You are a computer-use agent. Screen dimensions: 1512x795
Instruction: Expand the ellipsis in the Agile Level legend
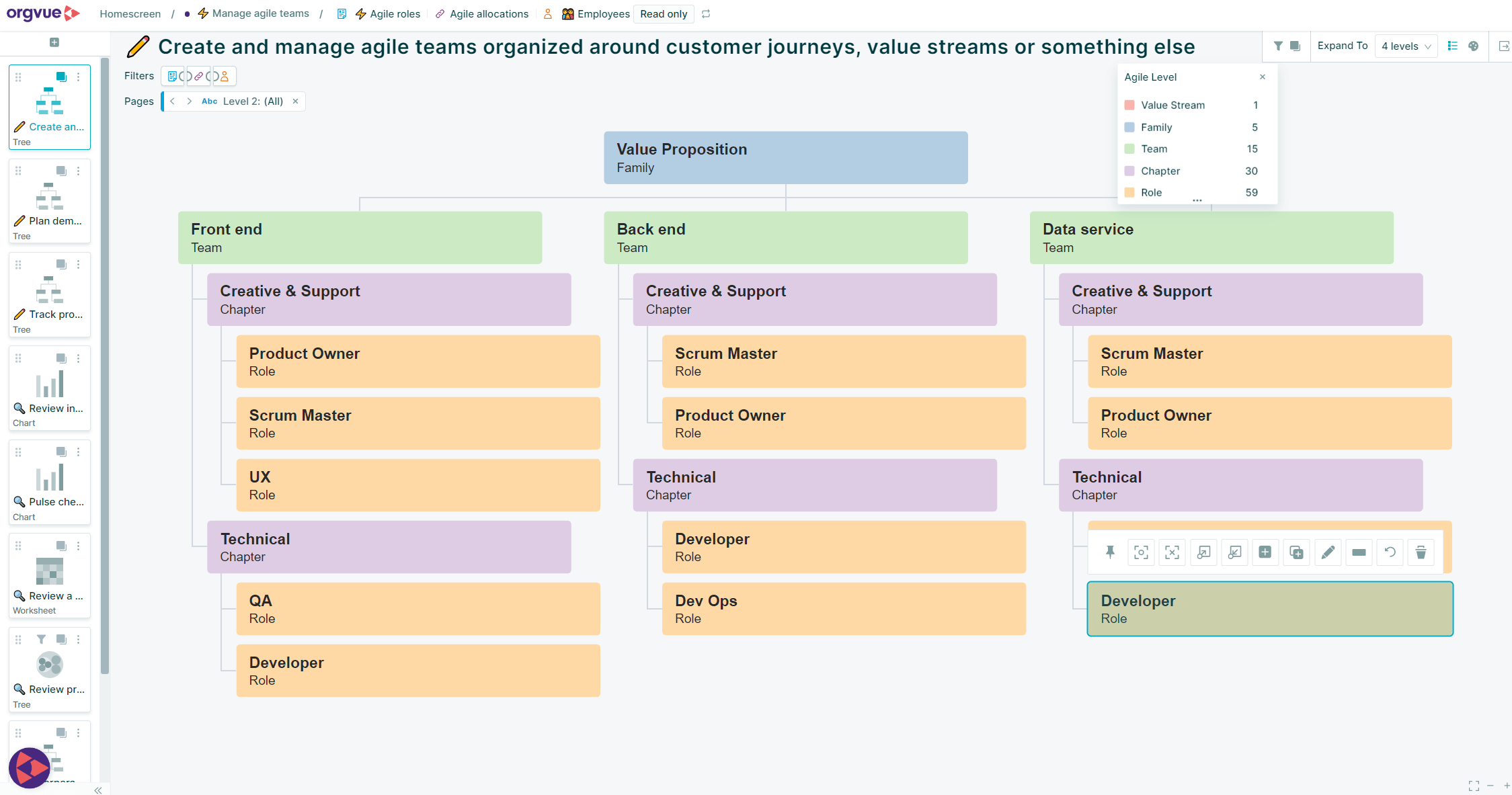point(1197,199)
